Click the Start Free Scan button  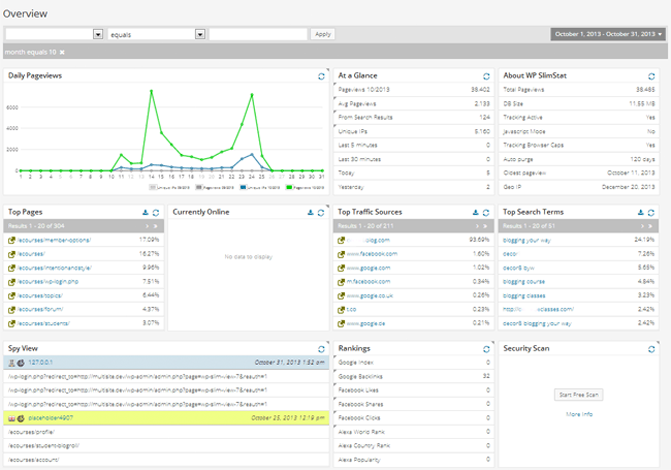click(579, 395)
